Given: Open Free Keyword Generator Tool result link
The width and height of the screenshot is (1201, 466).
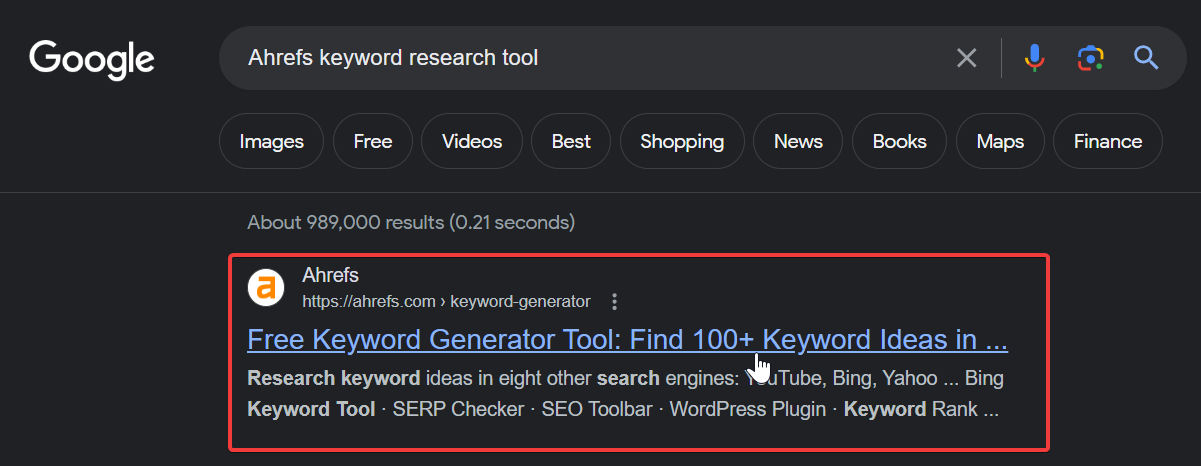Looking at the screenshot, I should pos(627,340).
